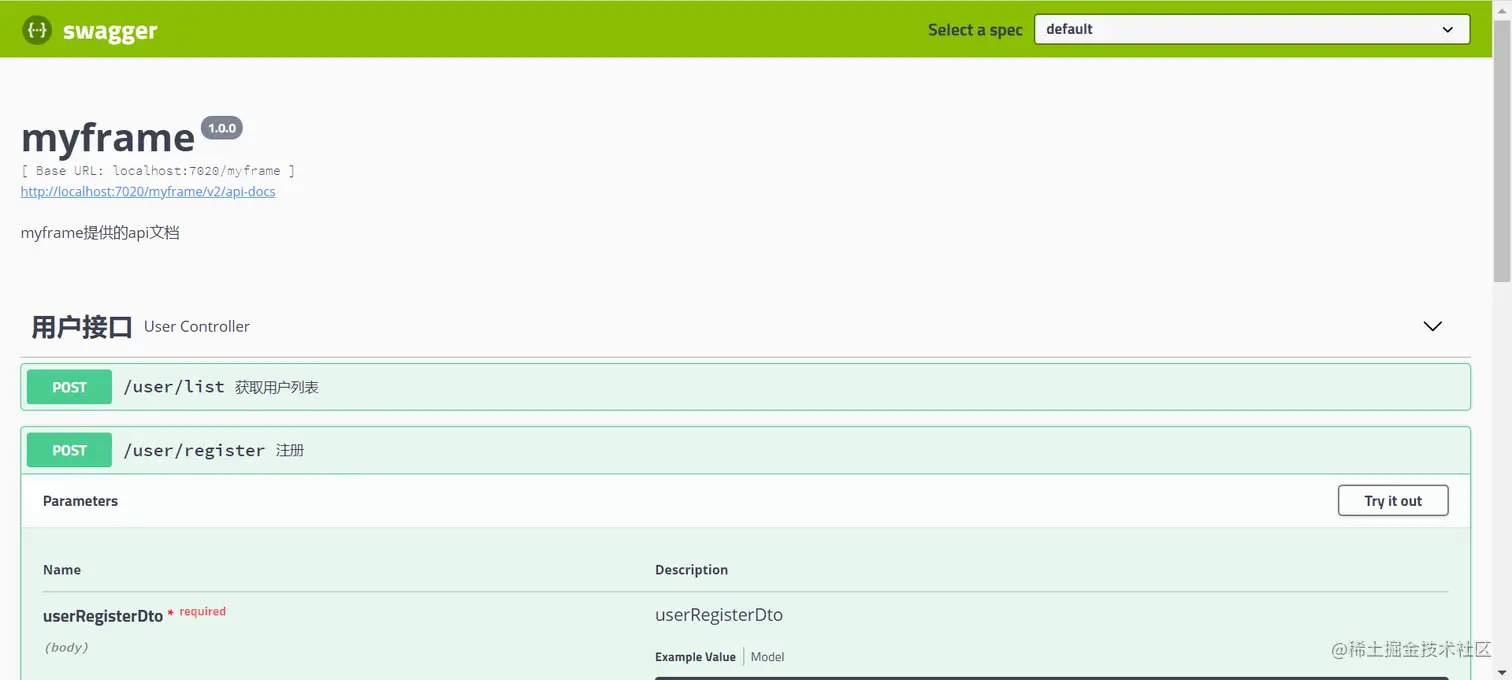Click the userRegisterDto description text
Viewport: 1512px width, 680px height.
point(719,615)
